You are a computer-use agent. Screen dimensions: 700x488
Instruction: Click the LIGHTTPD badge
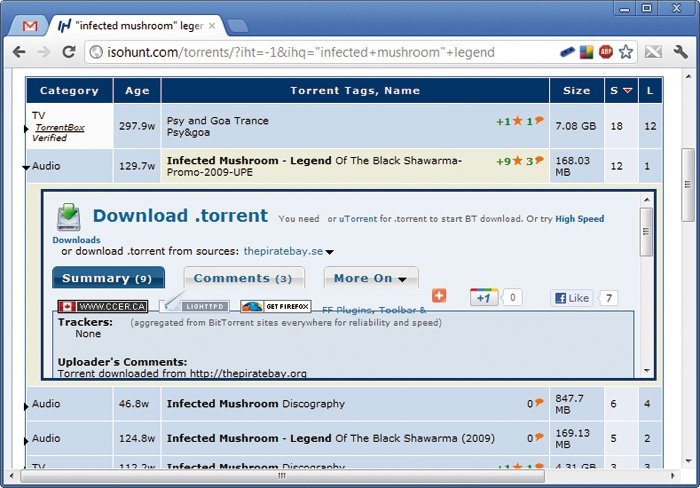click(195, 306)
